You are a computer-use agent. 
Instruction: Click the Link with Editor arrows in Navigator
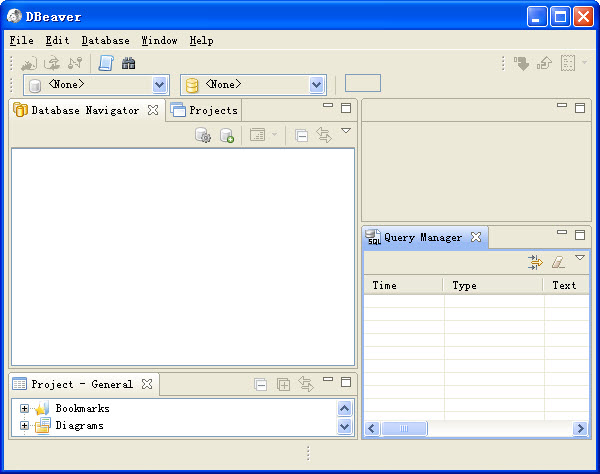(324, 135)
